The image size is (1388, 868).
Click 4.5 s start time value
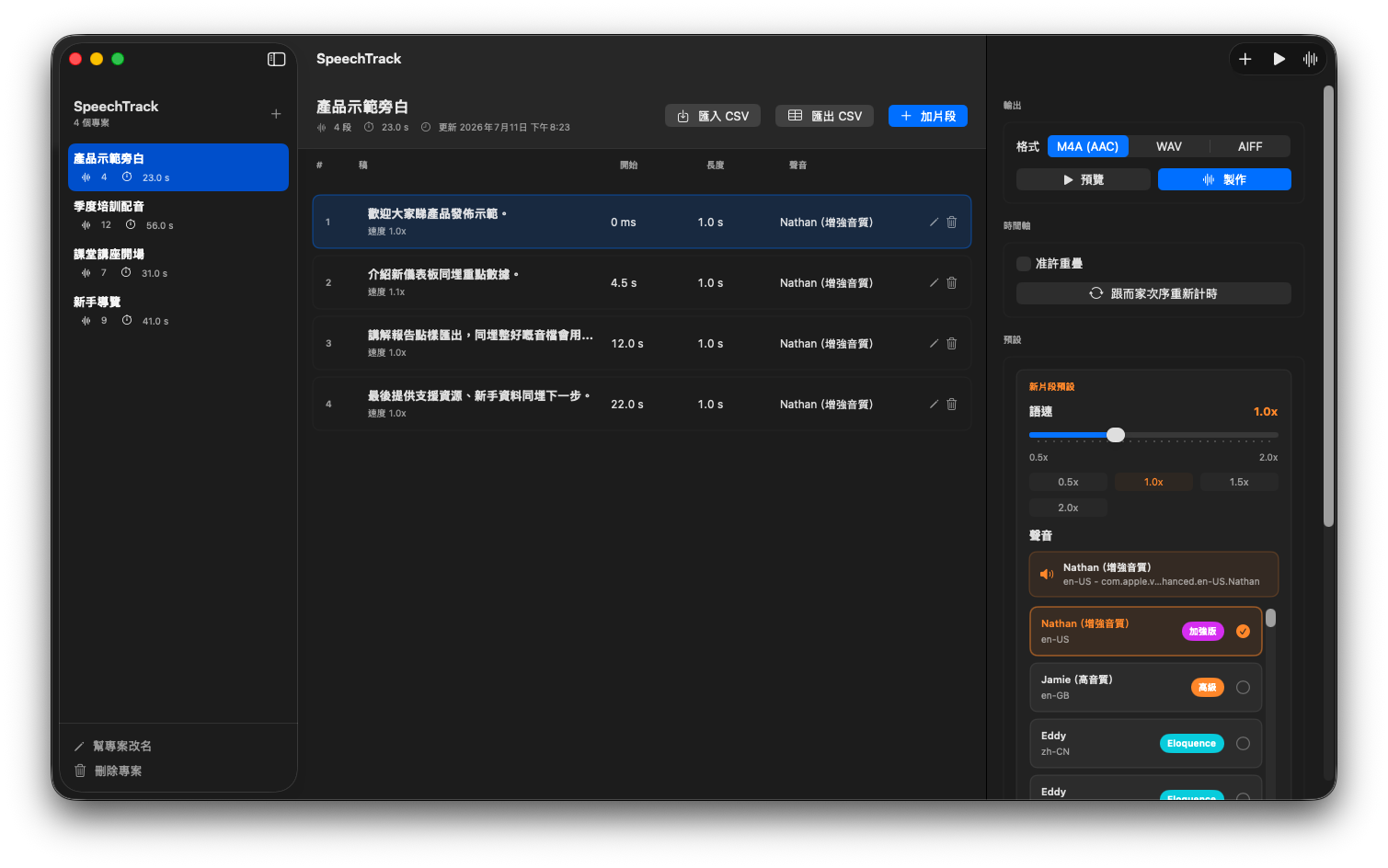click(x=624, y=283)
